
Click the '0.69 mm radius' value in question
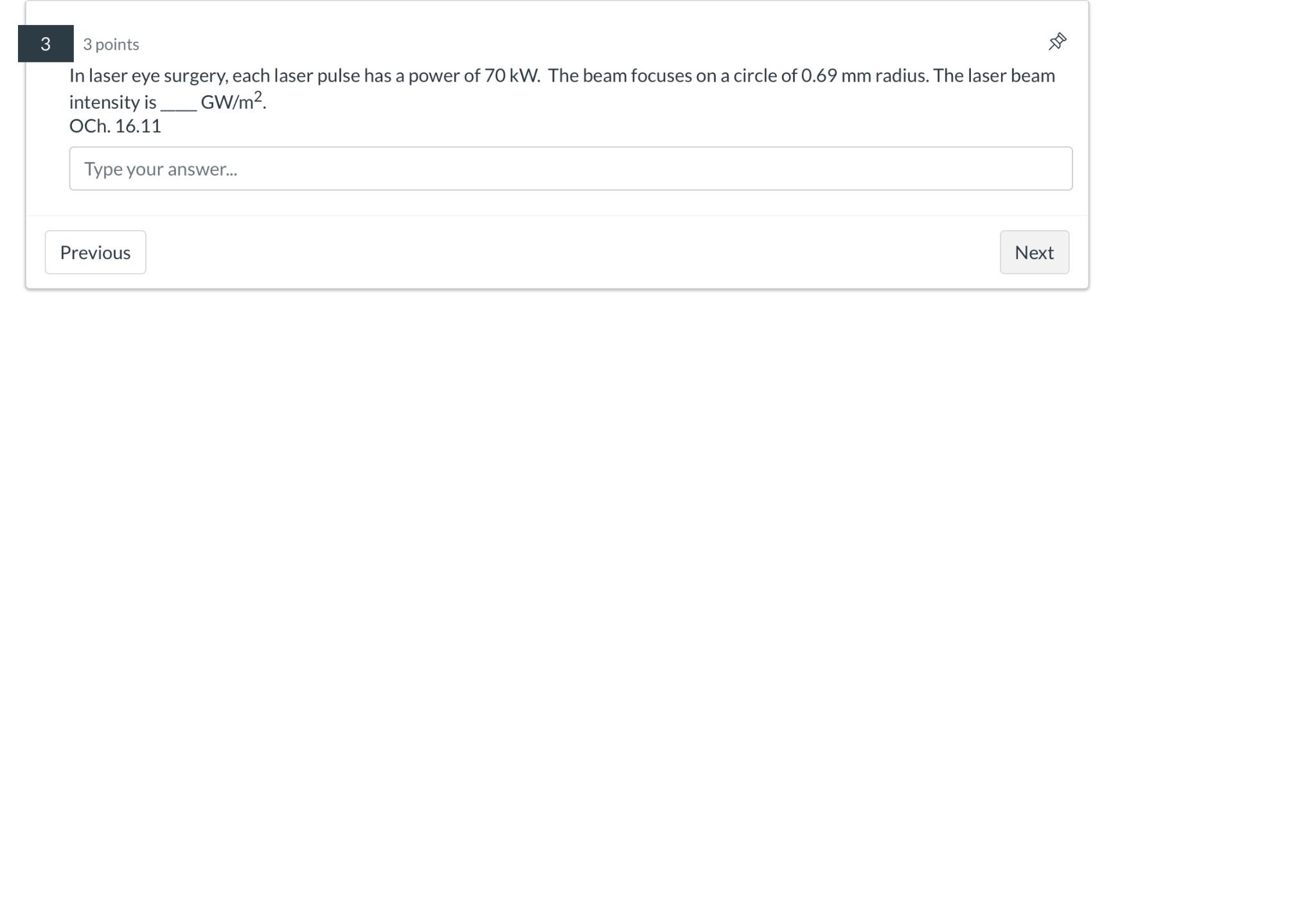point(864,76)
